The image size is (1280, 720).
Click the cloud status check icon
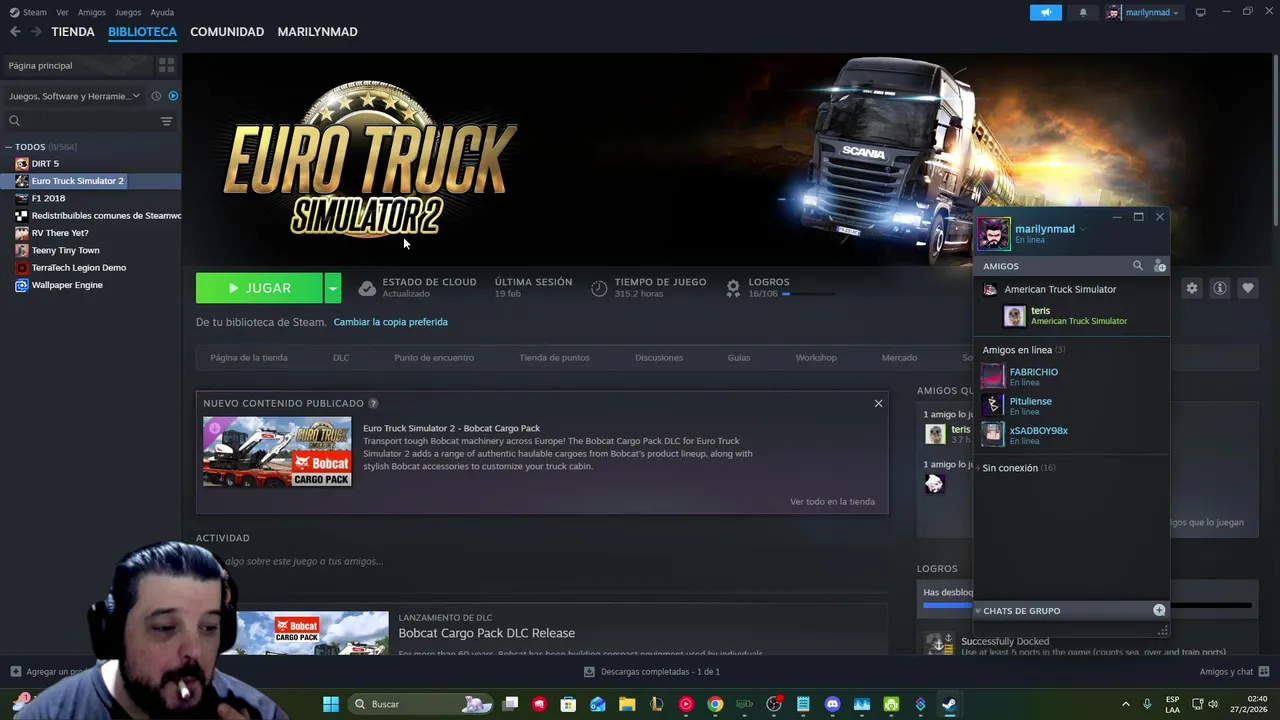pyautogui.click(x=367, y=288)
